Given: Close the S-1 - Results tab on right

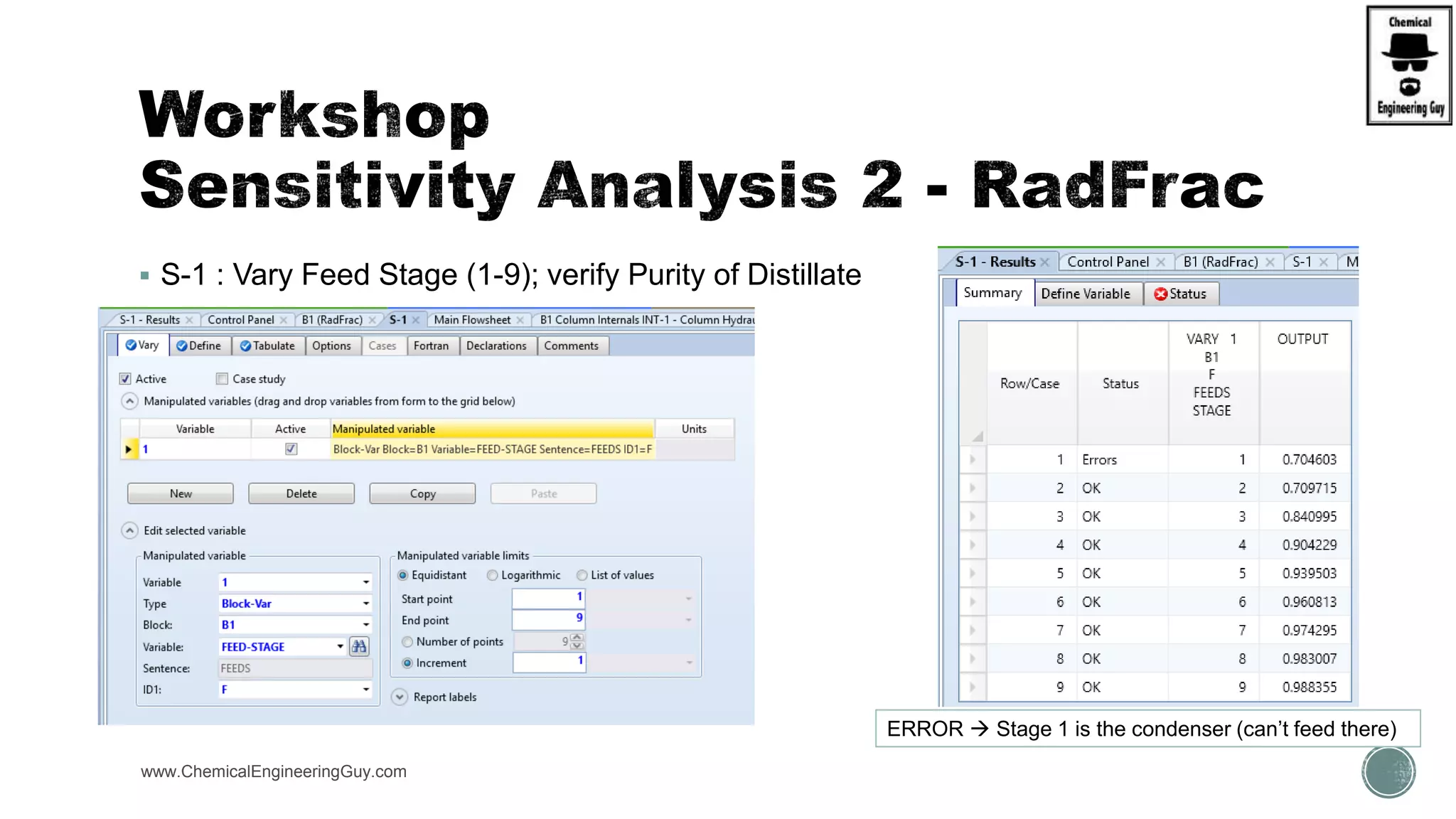Looking at the screenshot, I should point(1044,262).
